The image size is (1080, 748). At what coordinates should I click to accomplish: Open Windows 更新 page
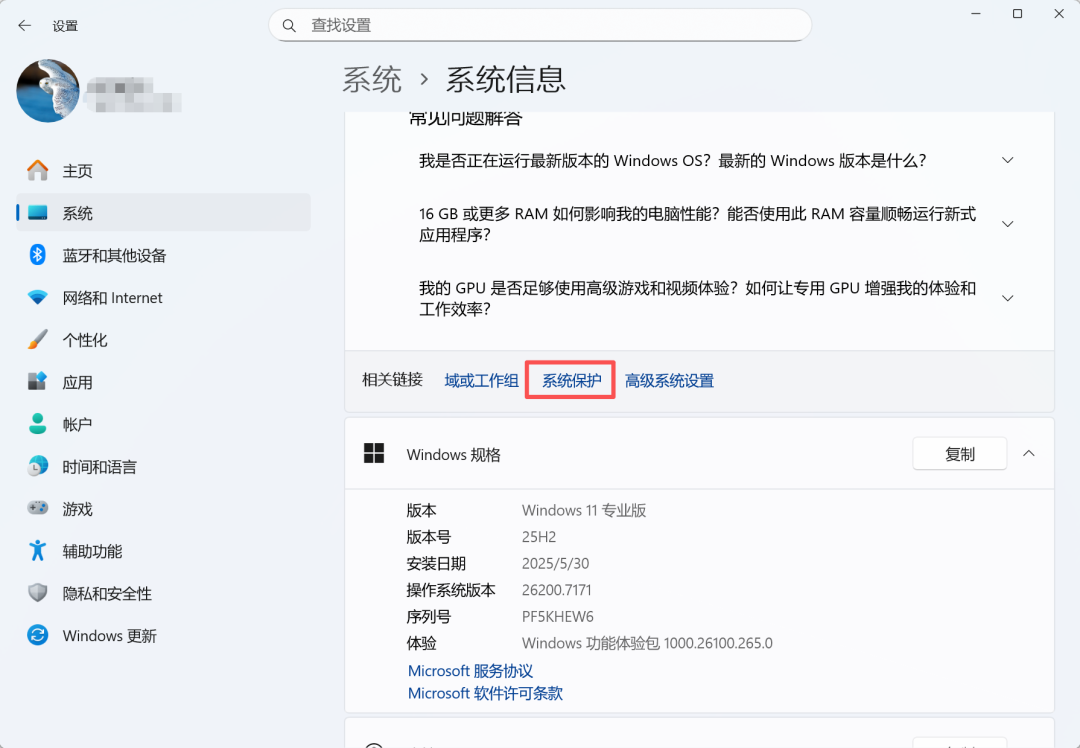pyautogui.click(x=164, y=635)
